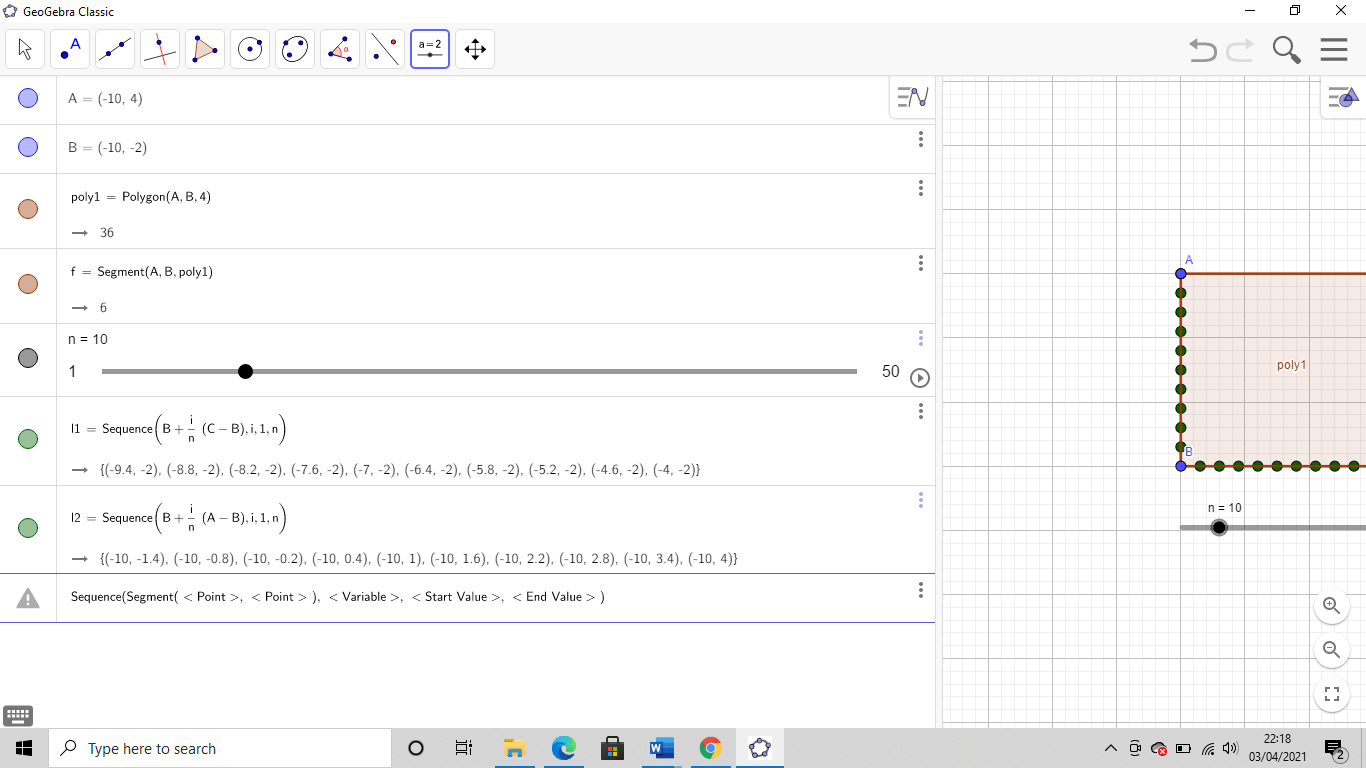1366x768 pixels.
Task: Open the three-dot menu for segment f
Action: tap(920, 262)
